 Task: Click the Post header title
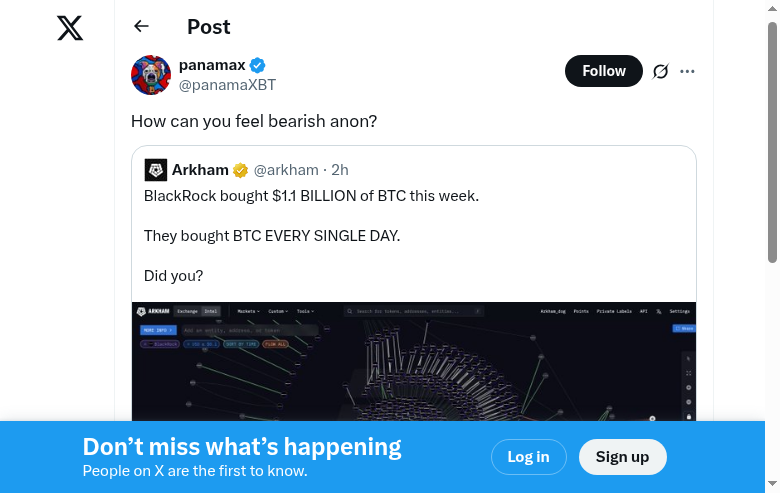[x=208, y=27]
